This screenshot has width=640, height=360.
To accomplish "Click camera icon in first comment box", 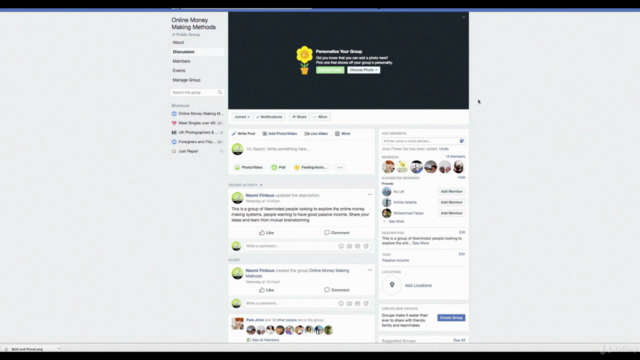I will 349,246.
